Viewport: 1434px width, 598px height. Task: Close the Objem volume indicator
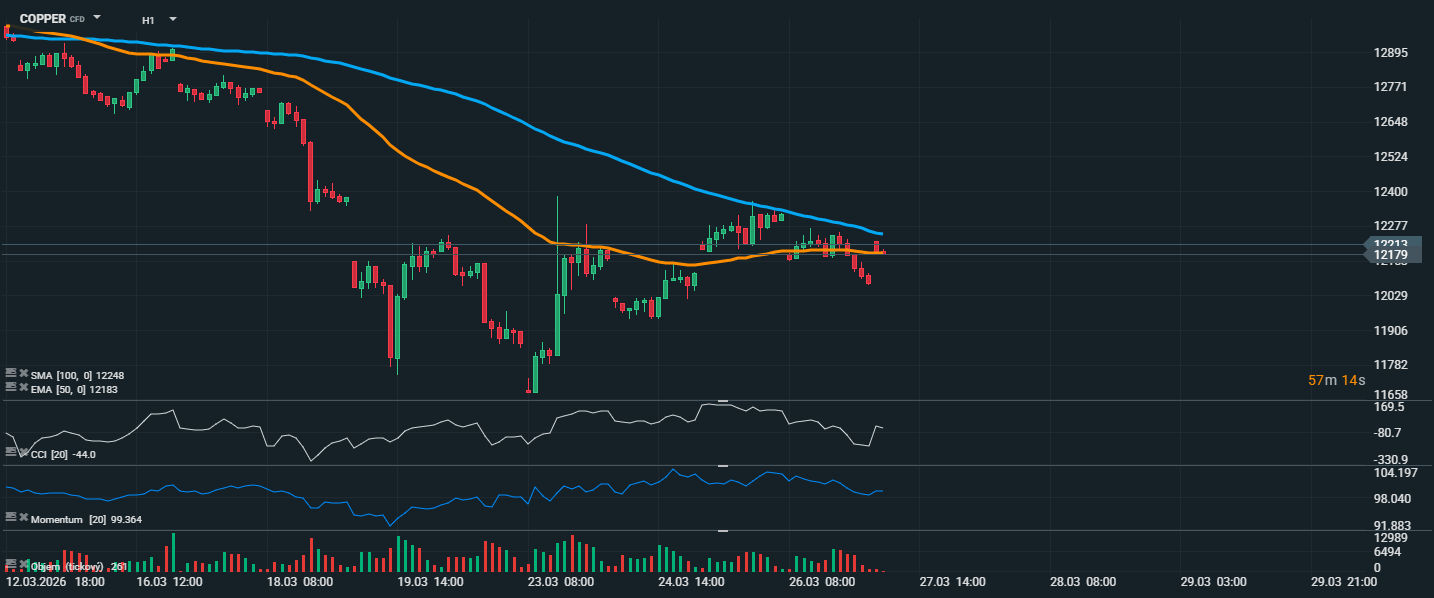[23, 565]
